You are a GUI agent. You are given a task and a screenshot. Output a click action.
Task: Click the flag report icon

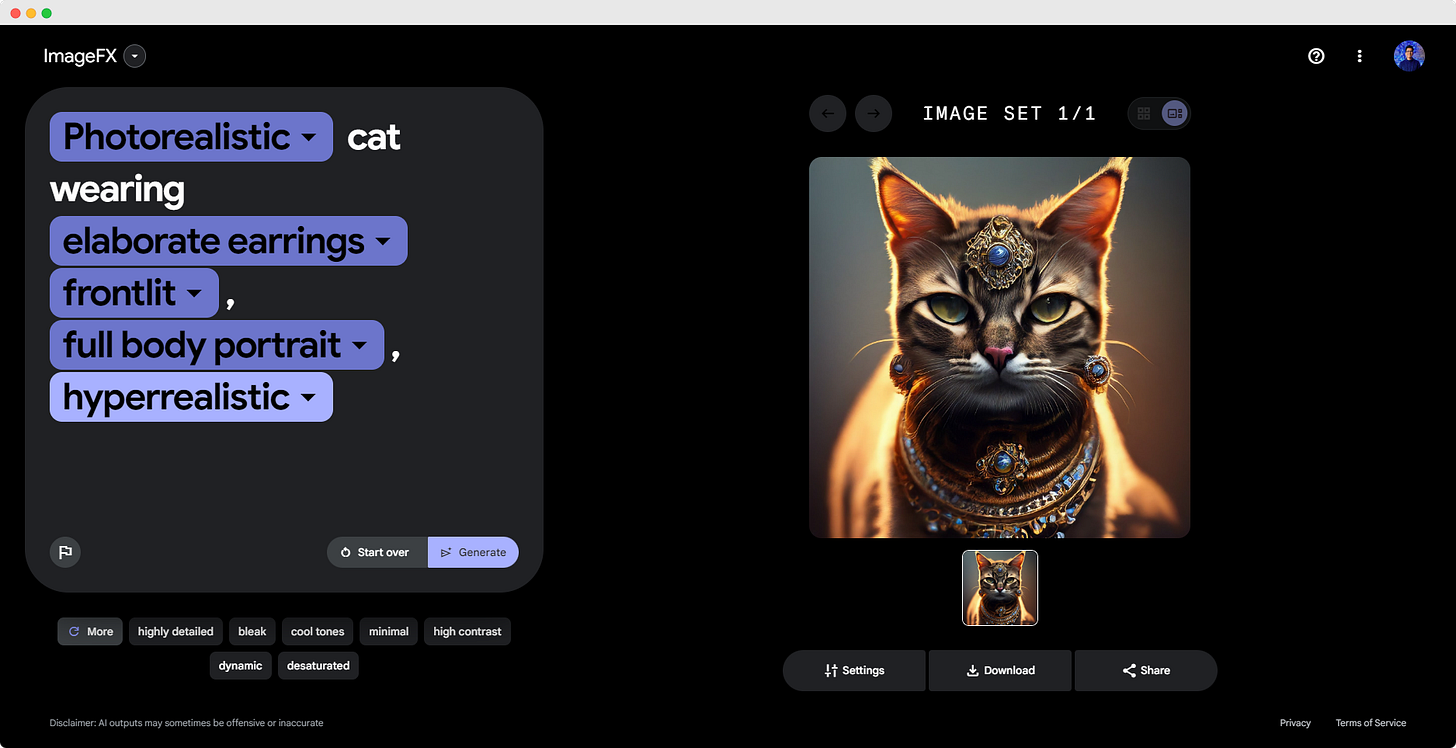[x=65, y=552]
